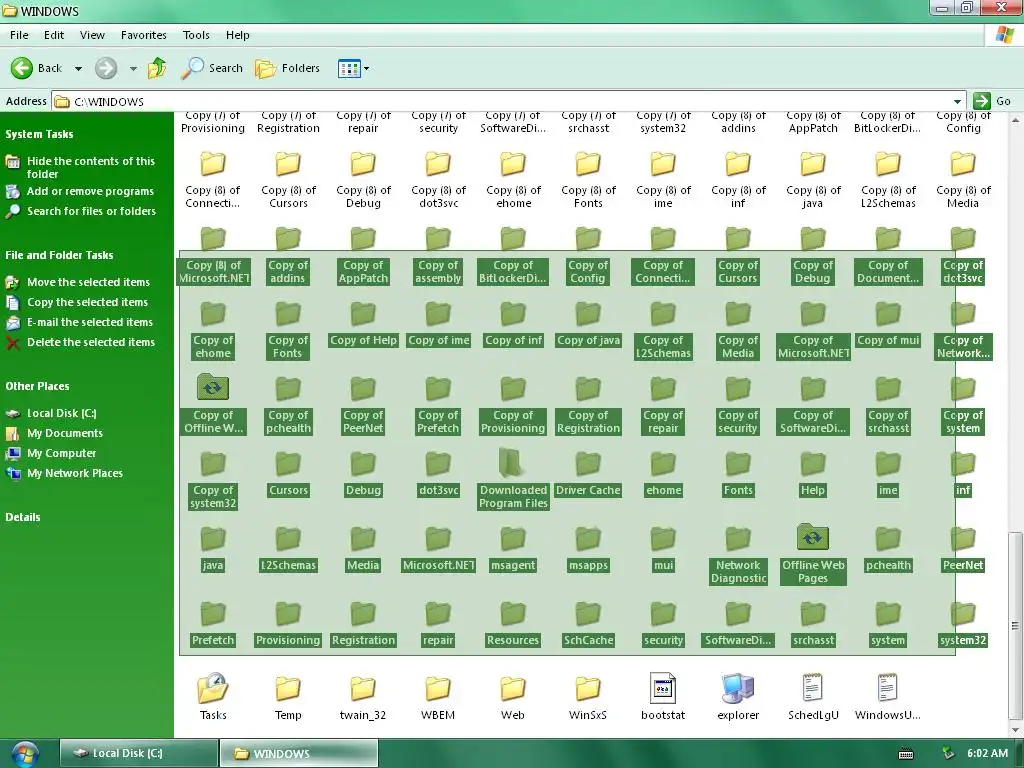This screenshot has height=768, width=1024.
Task: Click the Go button
Action: (x=991, y=101)
